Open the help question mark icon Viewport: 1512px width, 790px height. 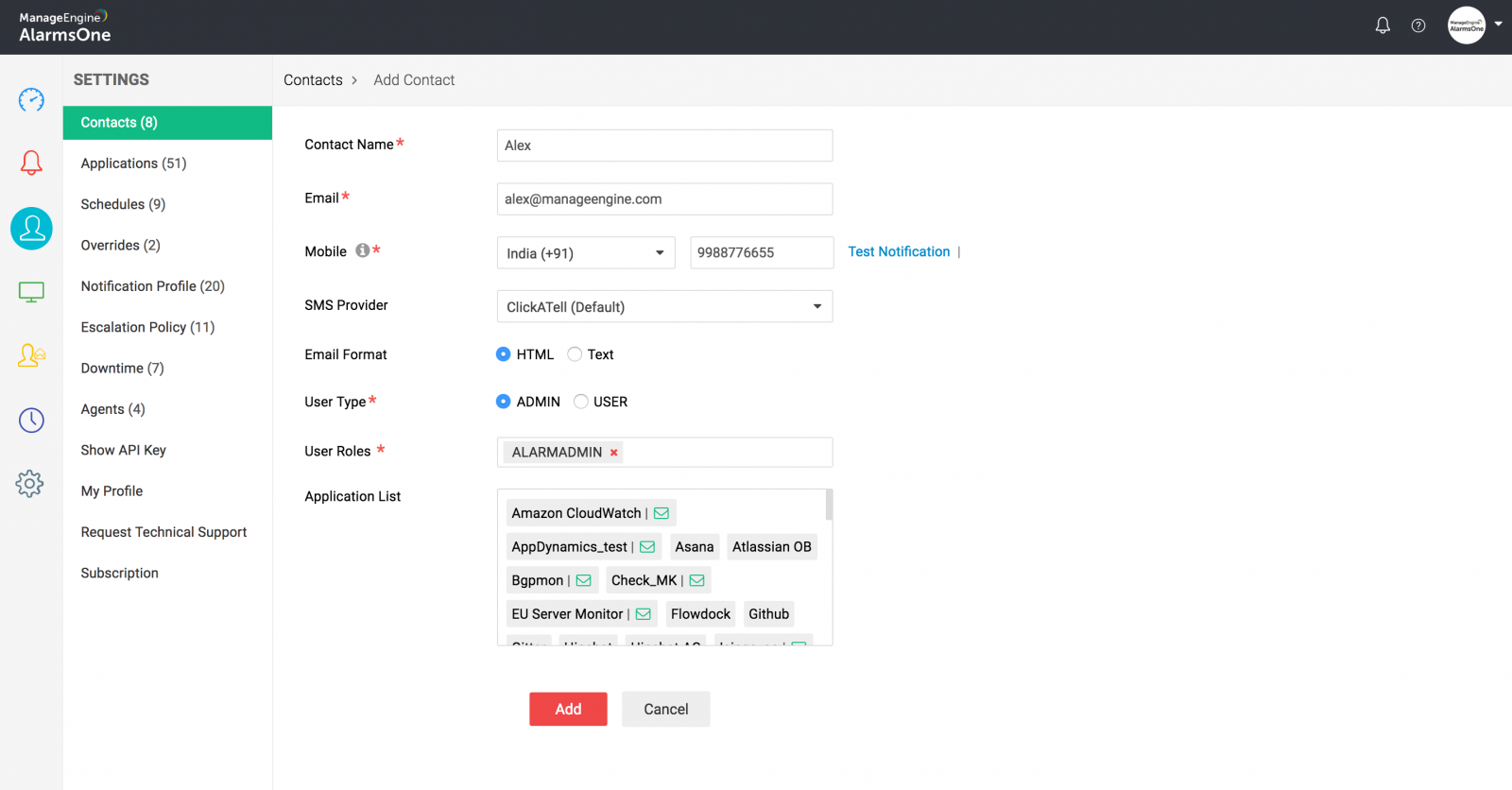pos(1418,26)
